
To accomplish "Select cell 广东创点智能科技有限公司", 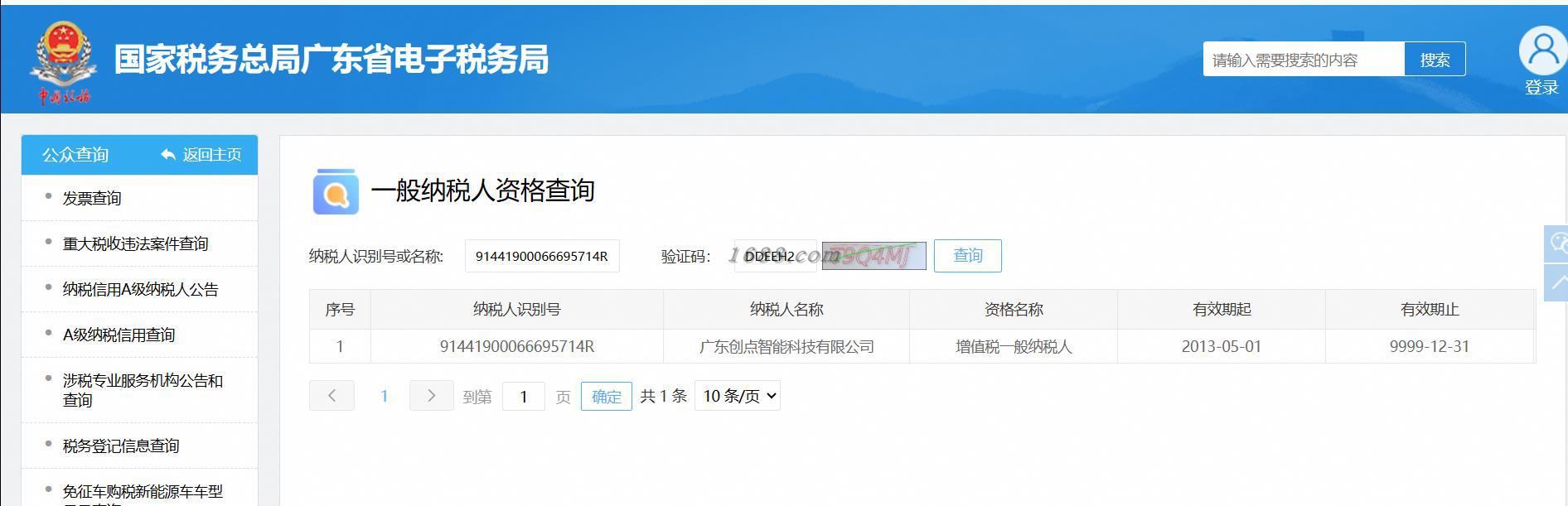I will [786, 347].
